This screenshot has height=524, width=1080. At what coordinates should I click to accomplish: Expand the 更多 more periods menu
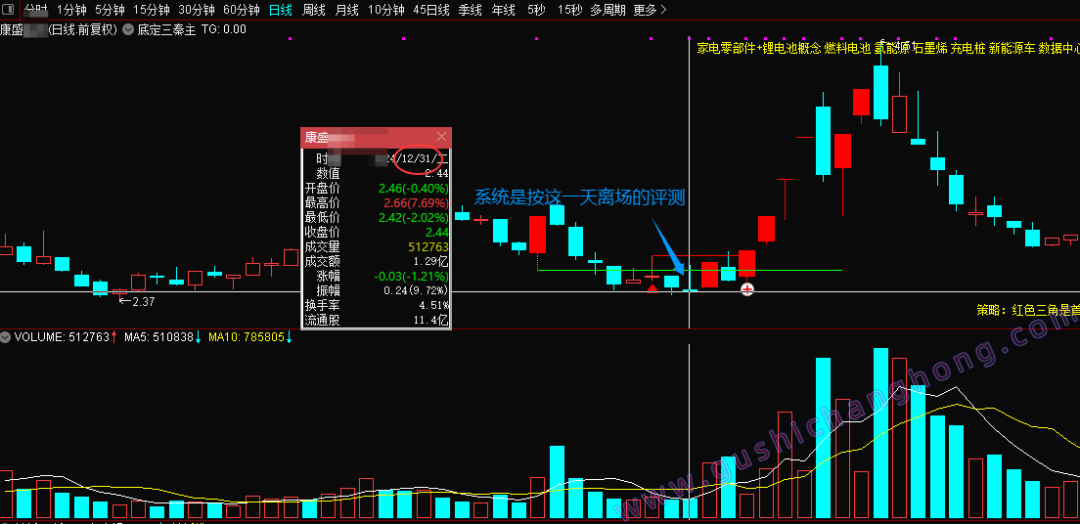(650, 10)
